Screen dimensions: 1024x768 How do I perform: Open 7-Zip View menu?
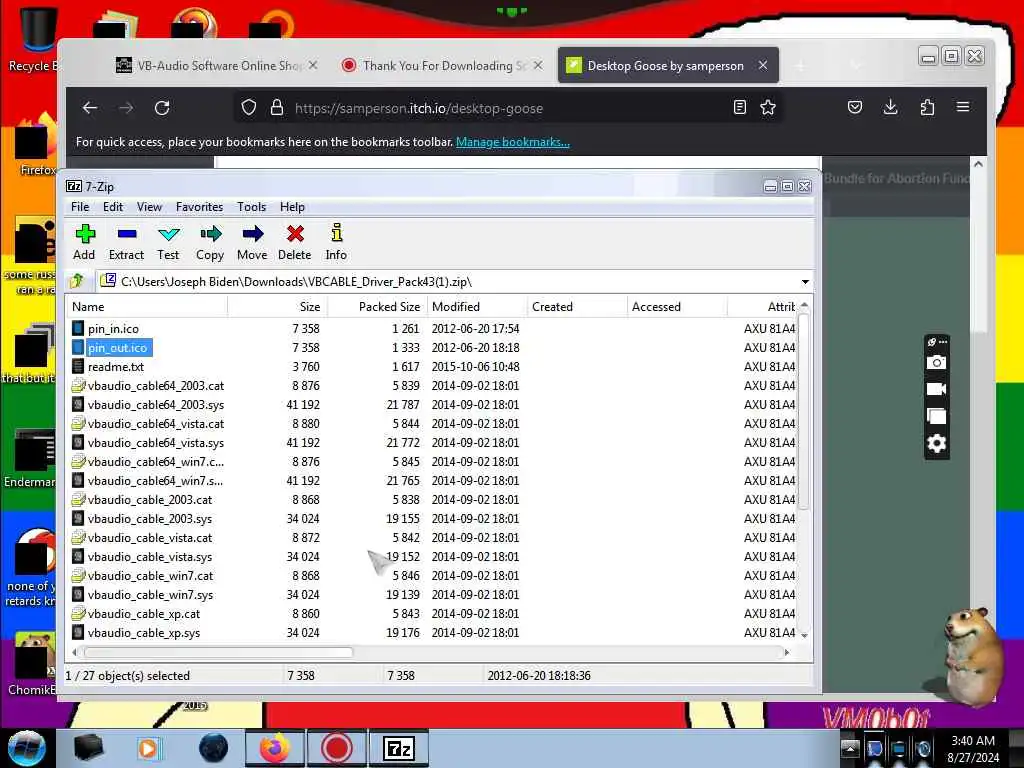point(150,207)
